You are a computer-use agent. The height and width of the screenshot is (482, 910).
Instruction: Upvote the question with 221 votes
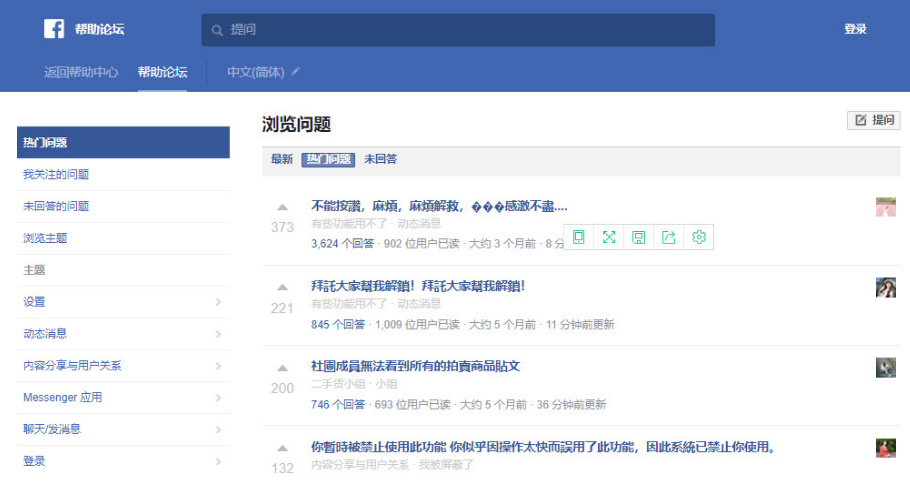tap(282, 288)
